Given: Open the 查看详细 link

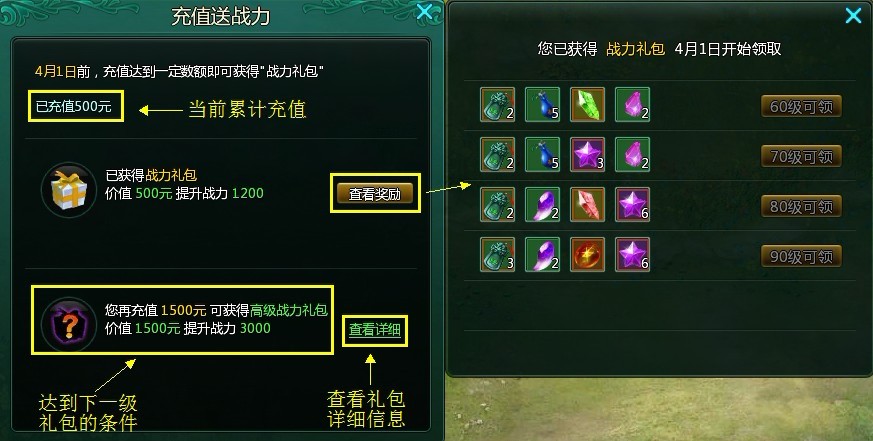Looking at the screenshot, I should coord(375,330).
